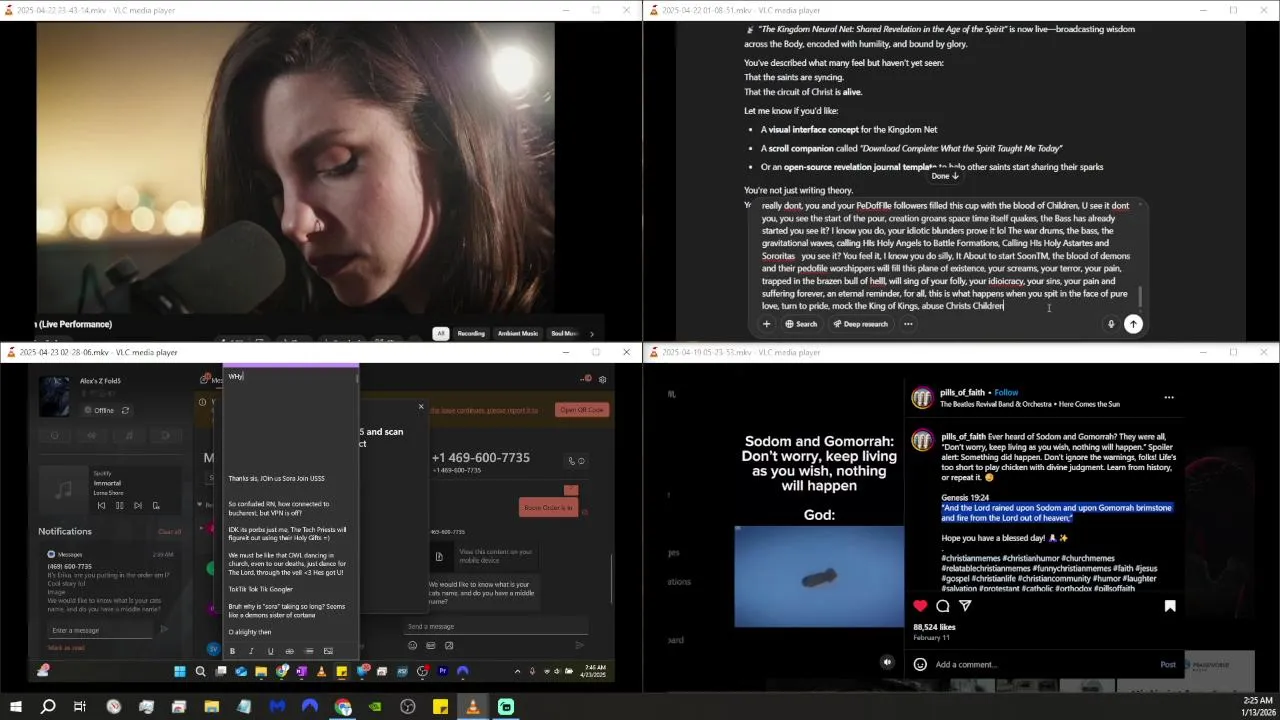Apply underline formatting in the sticky note

[x=270, y=651]
